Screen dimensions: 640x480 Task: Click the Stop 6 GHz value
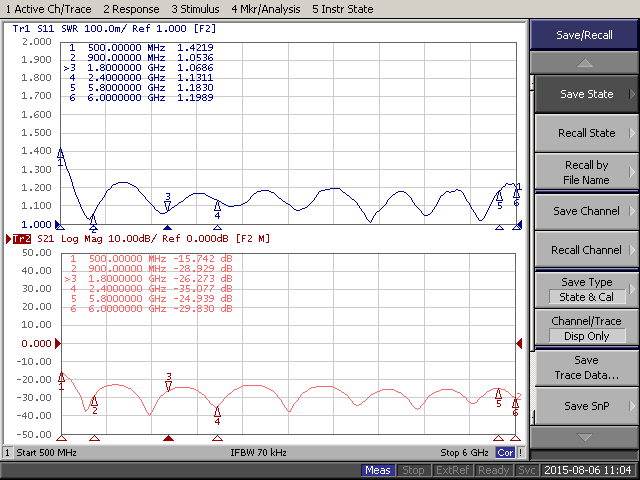(464, 453)
